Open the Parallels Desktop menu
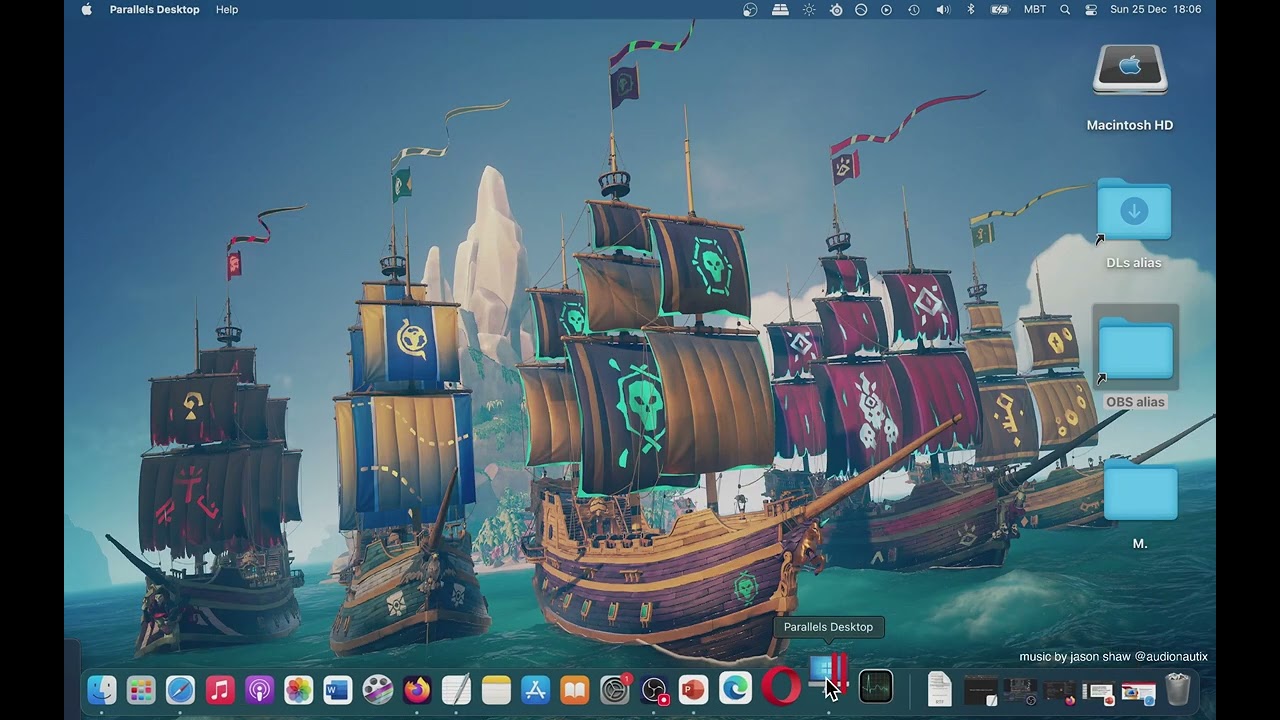1280x720 pixels. (155, 9)
